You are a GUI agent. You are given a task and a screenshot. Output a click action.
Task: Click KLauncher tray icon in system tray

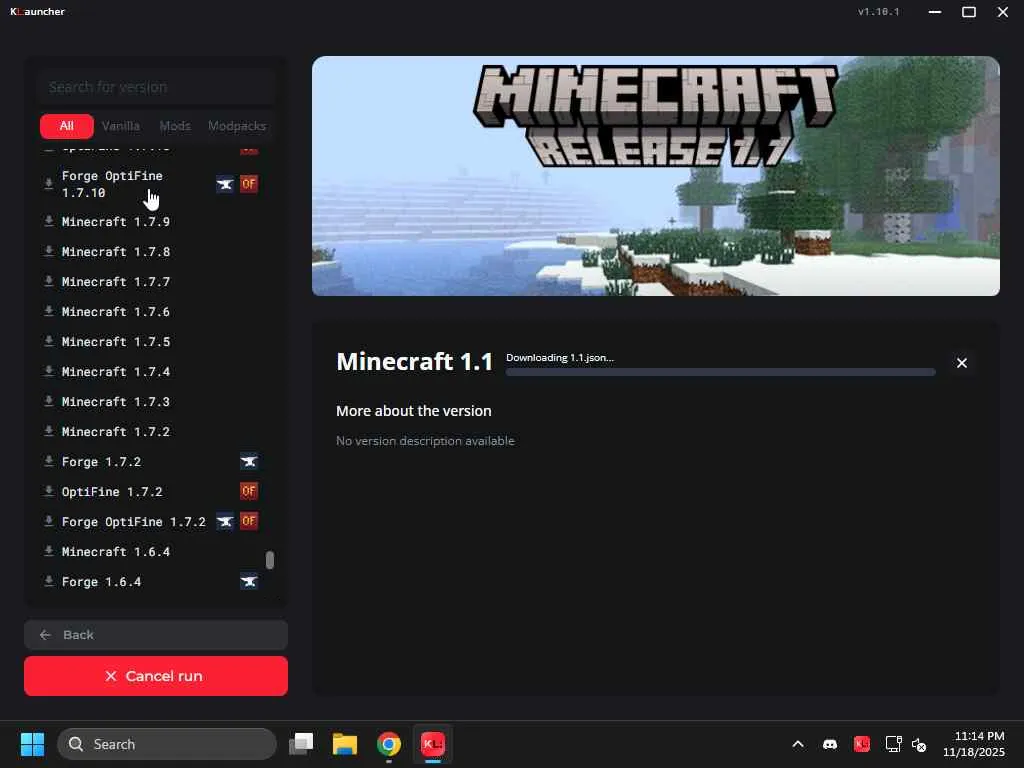pos(861,744)
